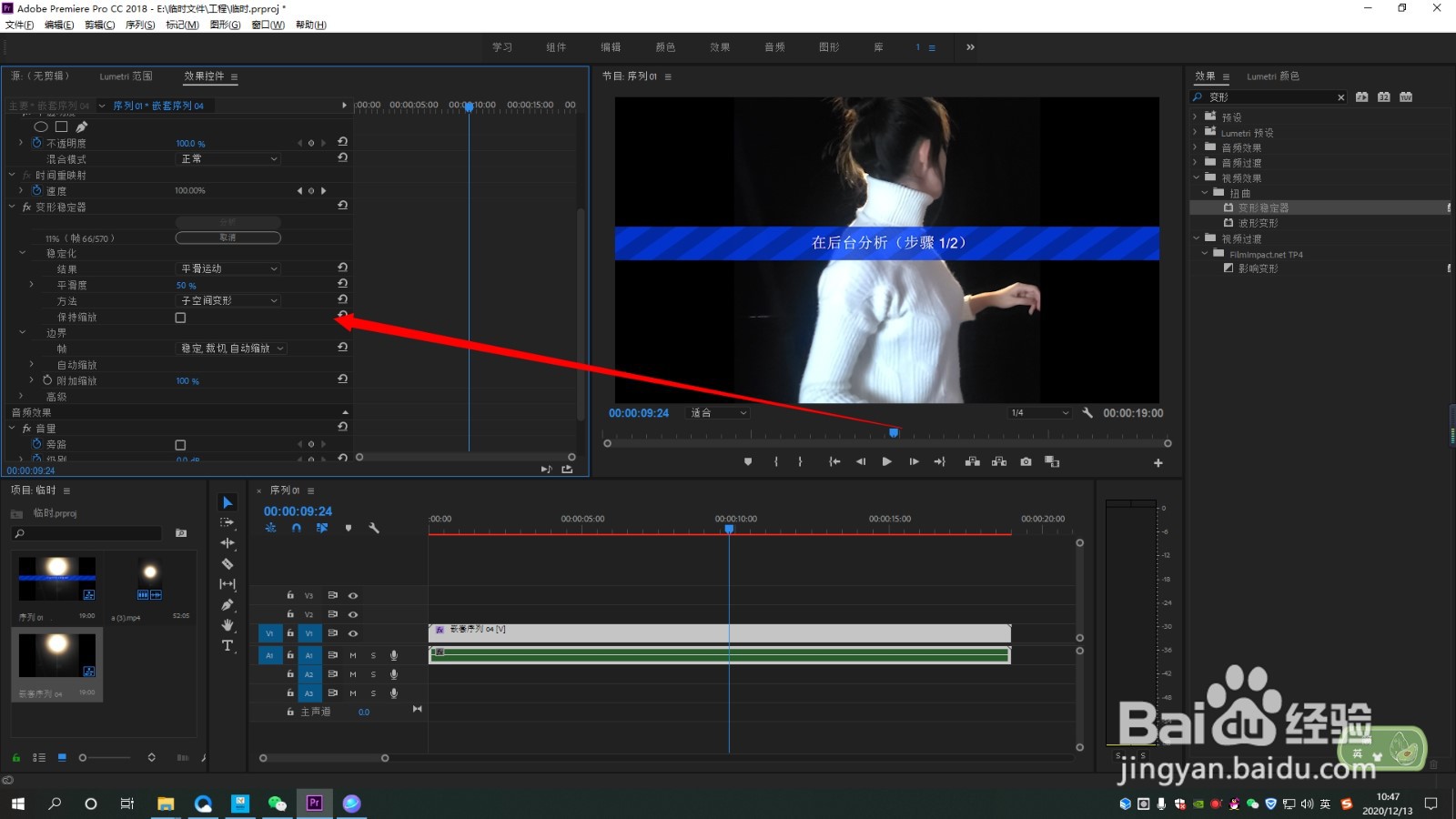Select the Hand tool
The height and width of the screenshot is (819, 1456).
pyautogui.click(x=227, y=625)
